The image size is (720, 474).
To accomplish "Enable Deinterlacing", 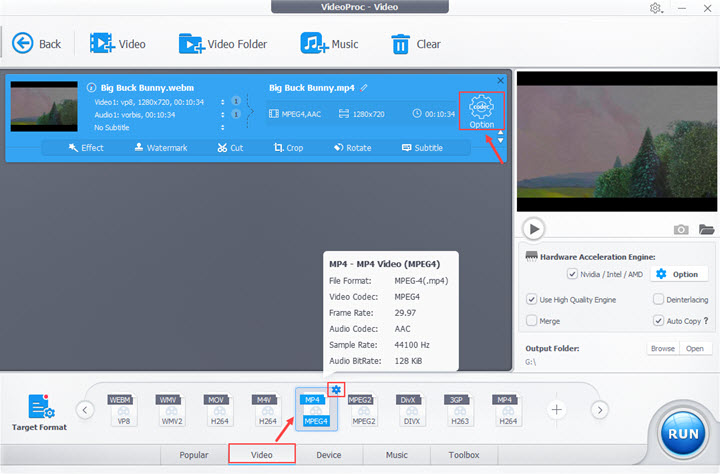I will coord(658,299).
